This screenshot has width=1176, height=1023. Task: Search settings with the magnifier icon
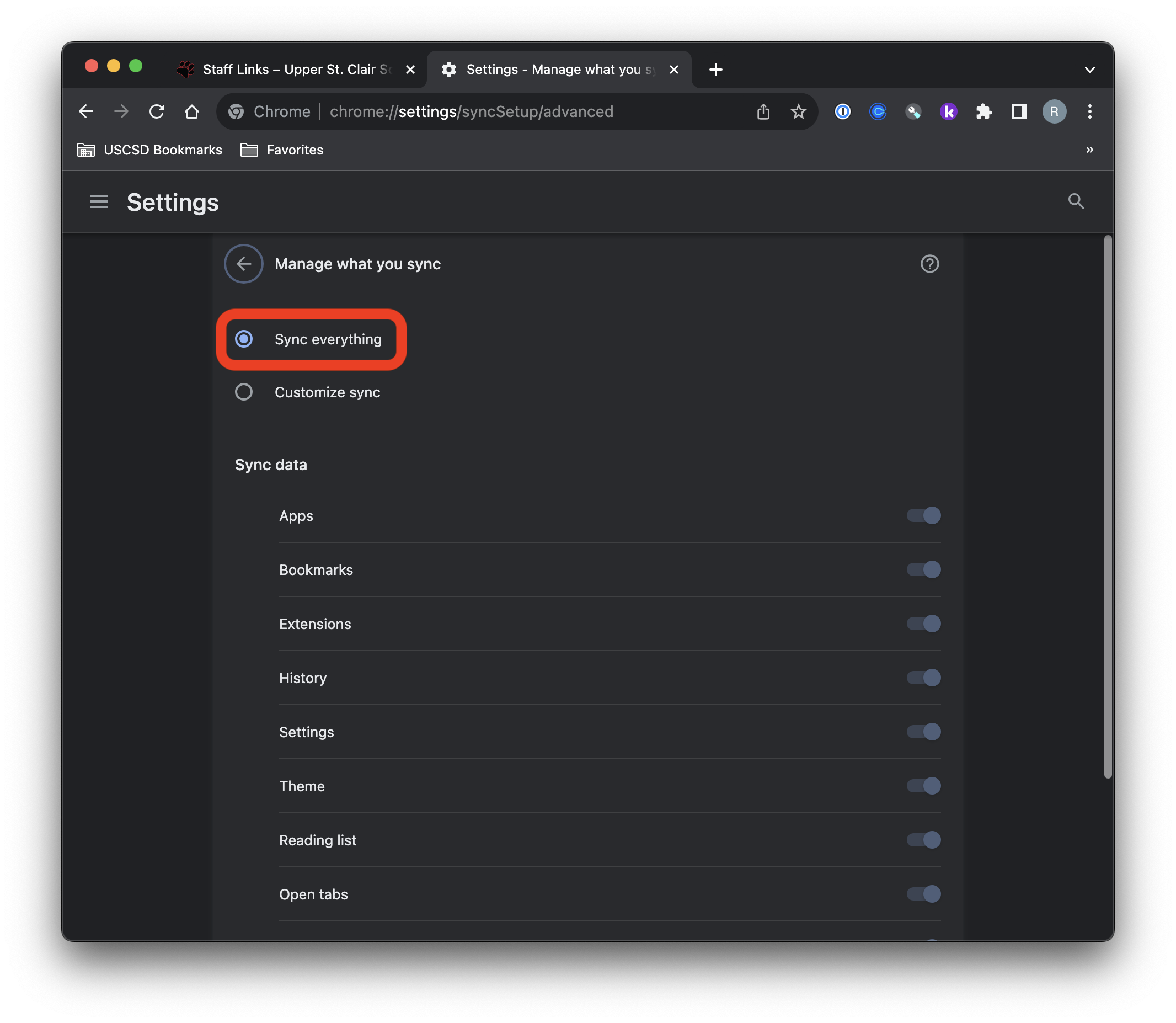pos(1076,201)
